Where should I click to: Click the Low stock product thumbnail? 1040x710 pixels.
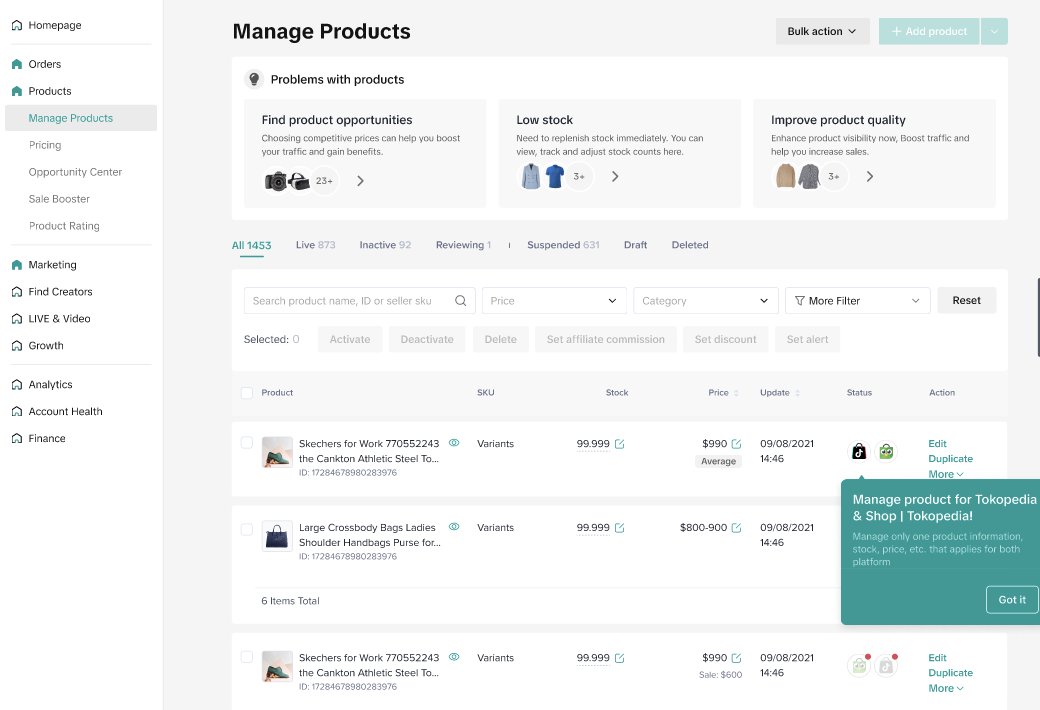(531, 177)
